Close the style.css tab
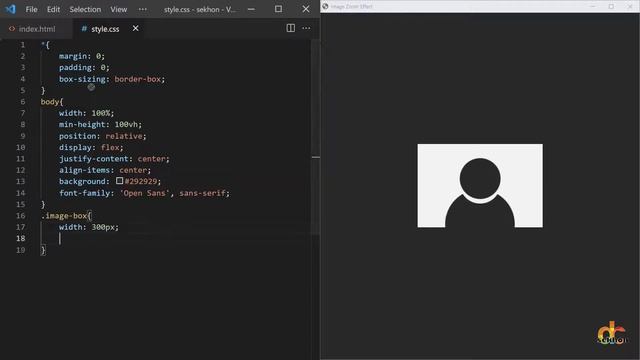Image resolution: width=640 pixels, height=360 pixels. [136, 28]
